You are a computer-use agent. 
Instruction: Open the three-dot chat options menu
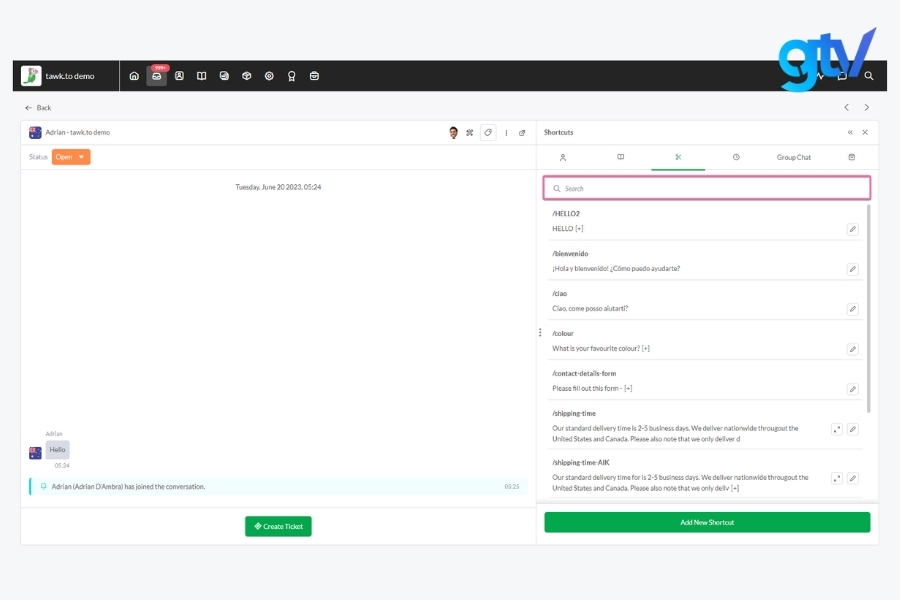point(506,132)
